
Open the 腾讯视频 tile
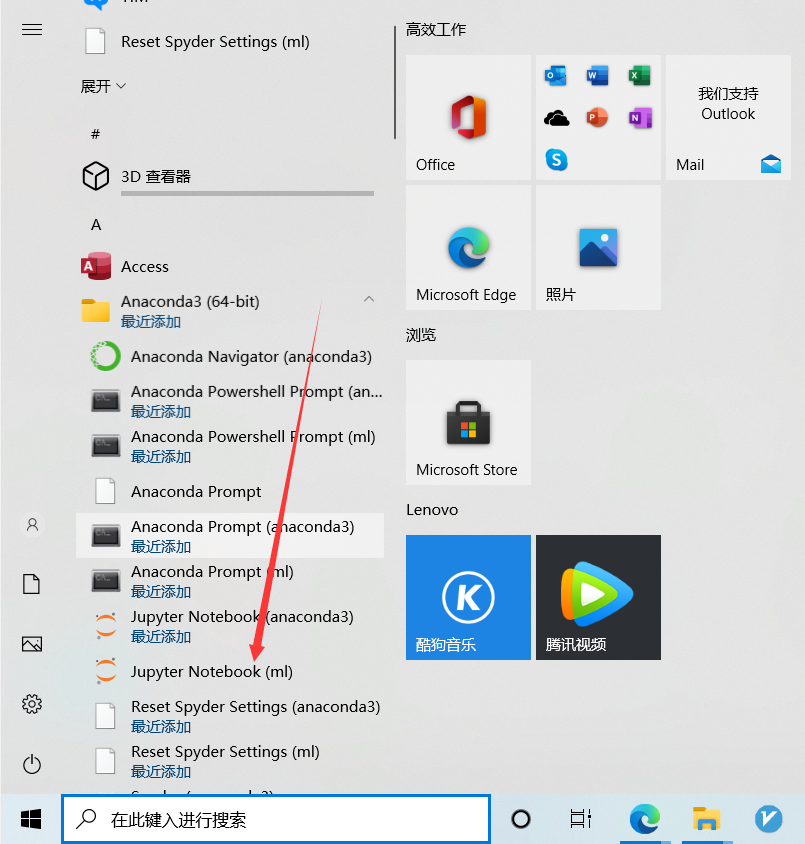coord(598,597)
